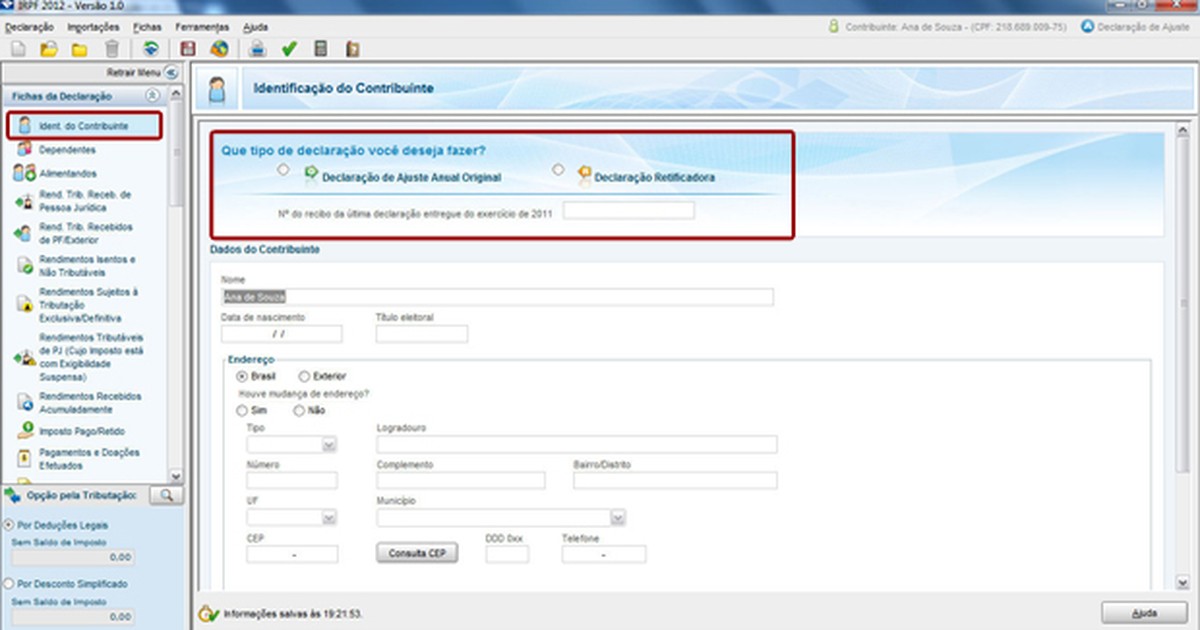This screenshot has height=630, width=1200.
Task: Click the printer icon in toolbar
Action: point(257,48)
